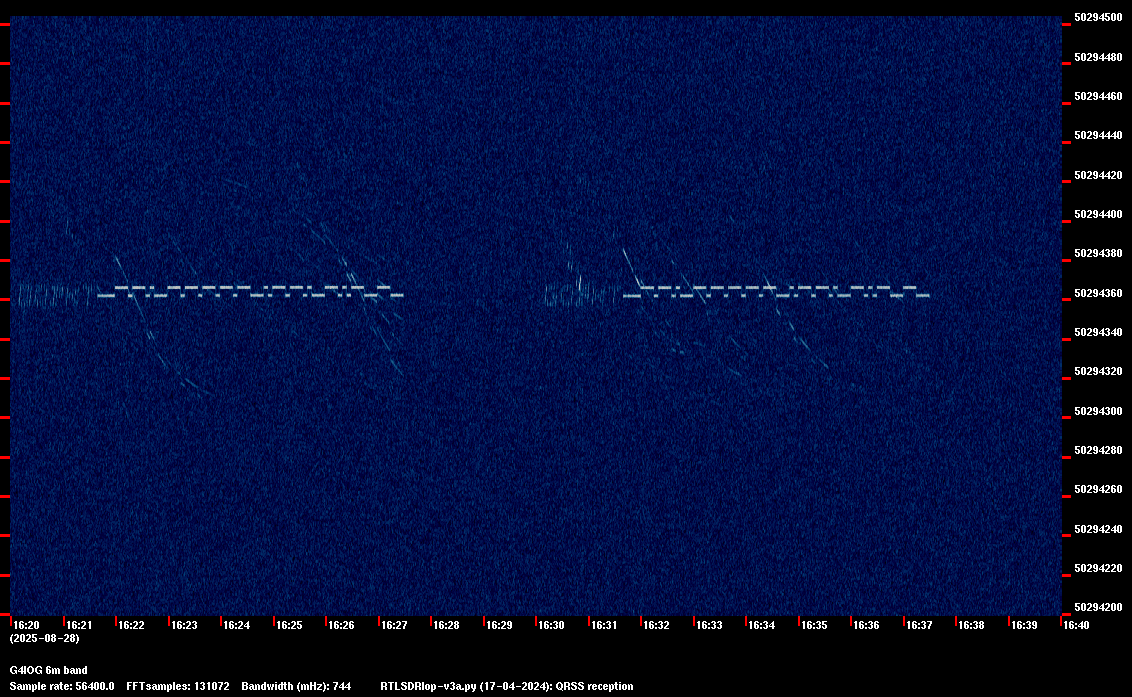1132x697 pixels.
Task: Click the QRSS signal trace starting near 16:32
Action: (776, 291)
